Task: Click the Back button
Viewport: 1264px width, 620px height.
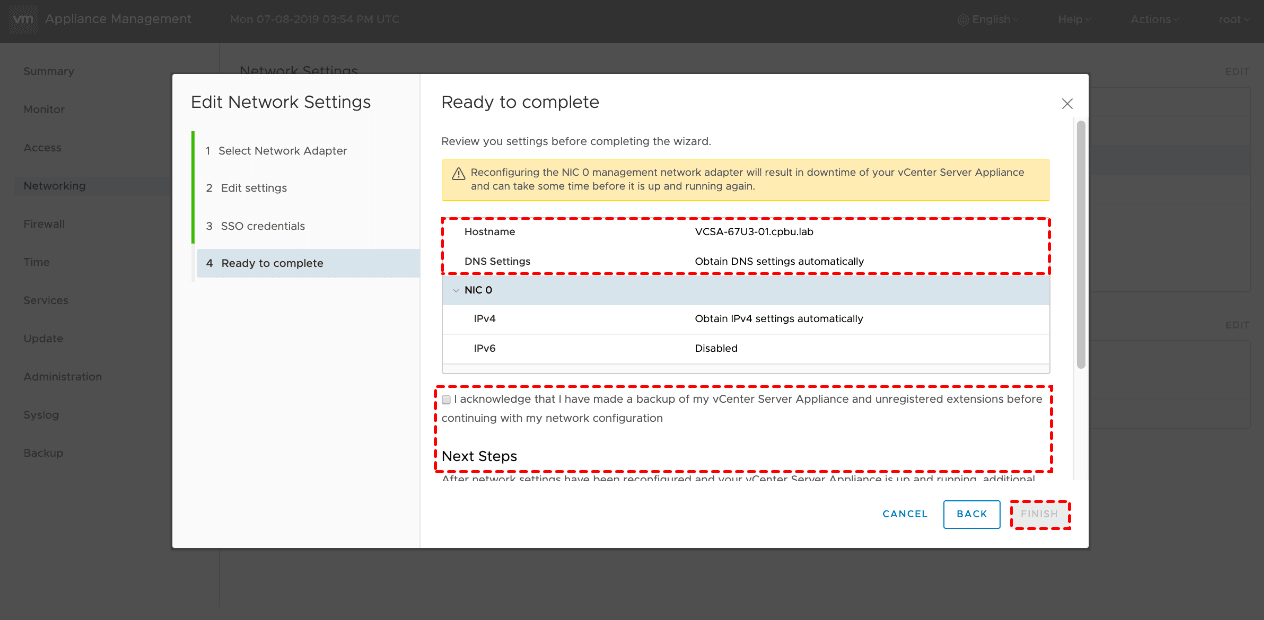Action: [971, 514]
